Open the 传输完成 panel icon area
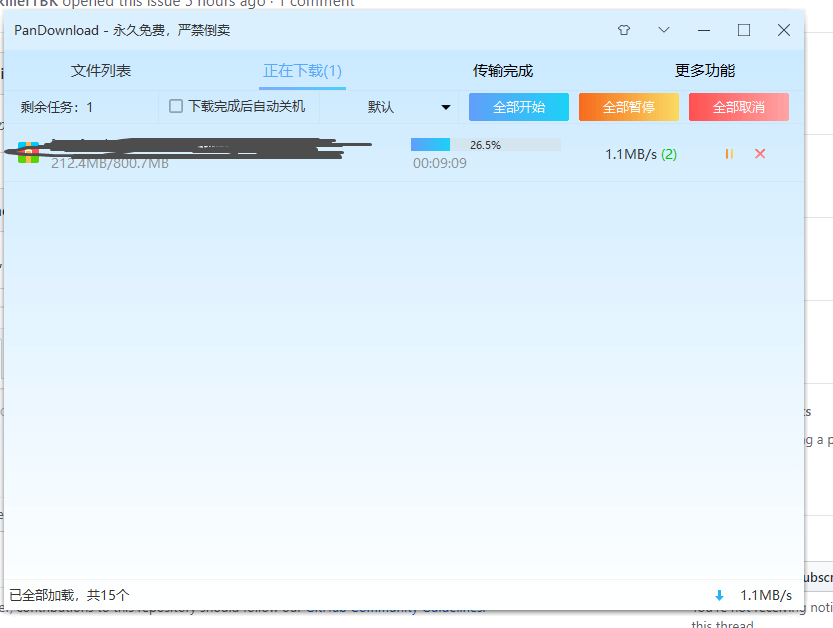Image resolution: width=833 pixels, height=628 pixels. (x=503, y=70)
